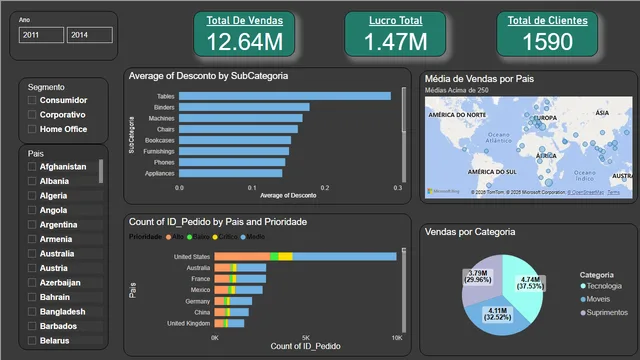Click the Medio priority legend swatch
The image size is (640, 360).
coord(243,237)
